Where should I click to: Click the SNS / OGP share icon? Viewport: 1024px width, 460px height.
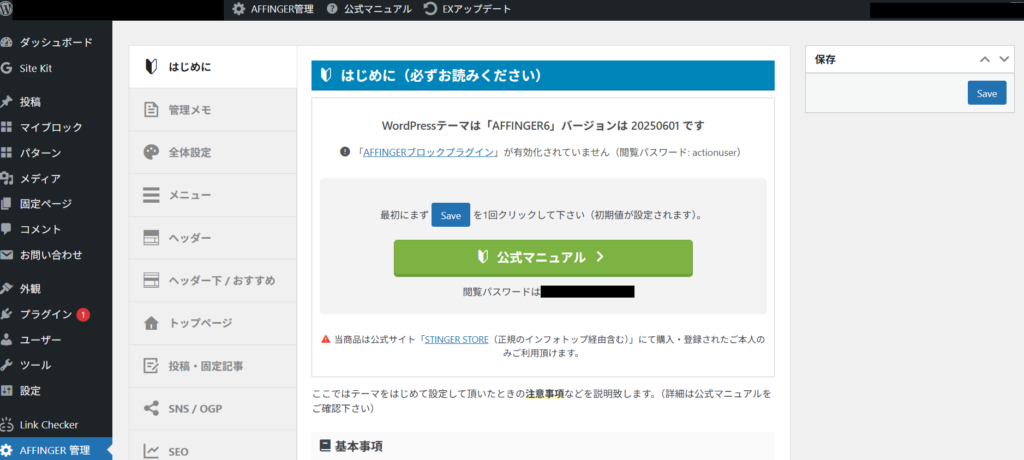[151, 409]
